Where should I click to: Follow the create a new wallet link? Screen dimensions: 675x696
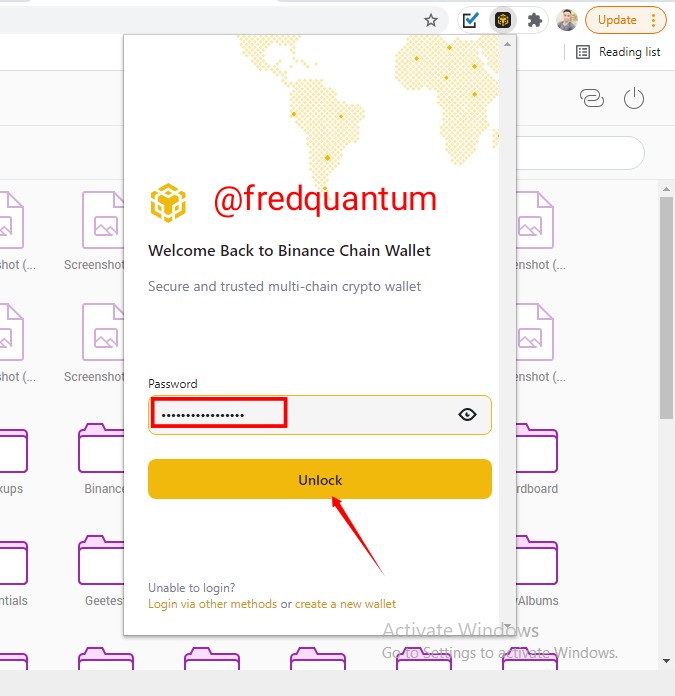[x=345, y=604]
